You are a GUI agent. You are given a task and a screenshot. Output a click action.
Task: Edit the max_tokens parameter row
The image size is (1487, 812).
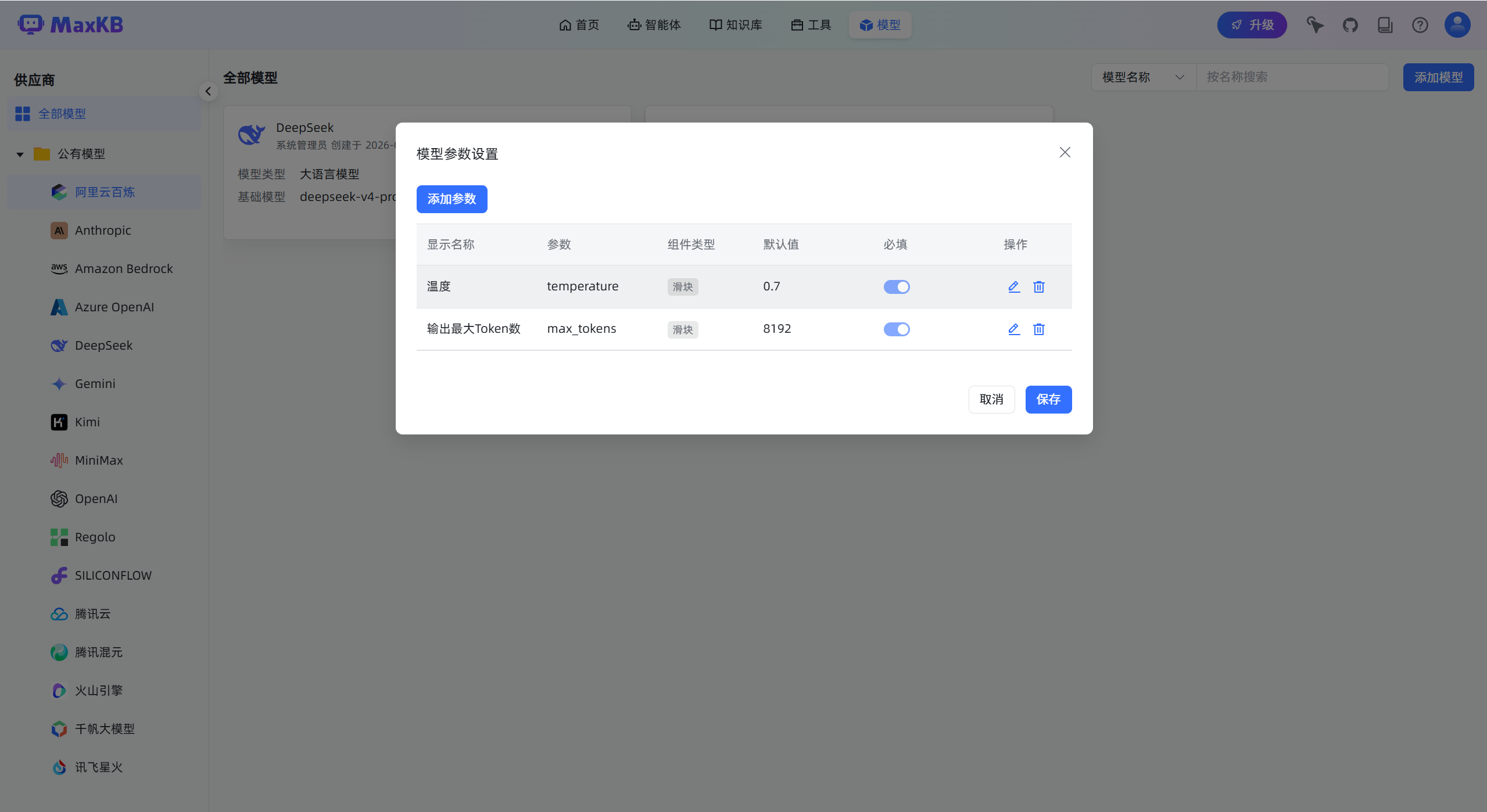coord(1014,329)
